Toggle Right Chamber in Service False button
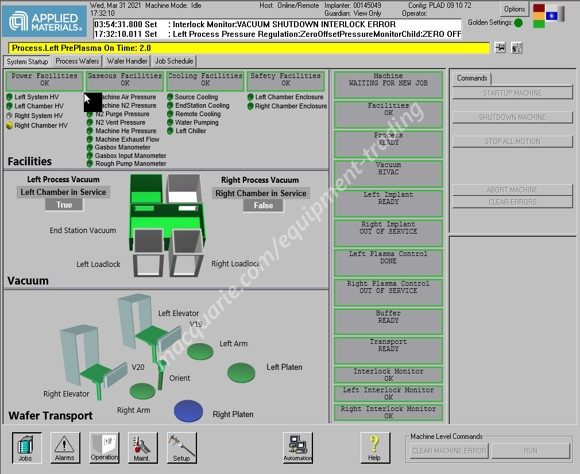Screen dimensions: 580x474 263,205
